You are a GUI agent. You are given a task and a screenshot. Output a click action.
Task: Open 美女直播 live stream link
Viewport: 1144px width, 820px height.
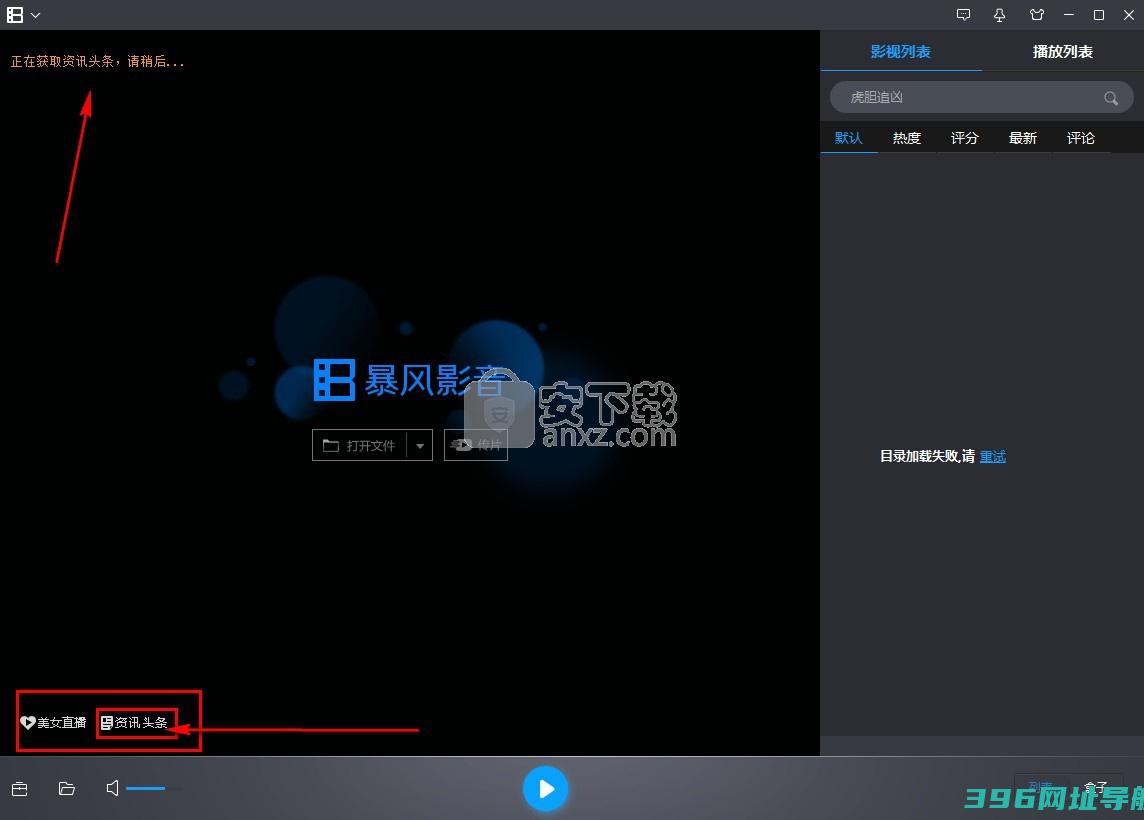pyautogui.click(x=53, y=722)
